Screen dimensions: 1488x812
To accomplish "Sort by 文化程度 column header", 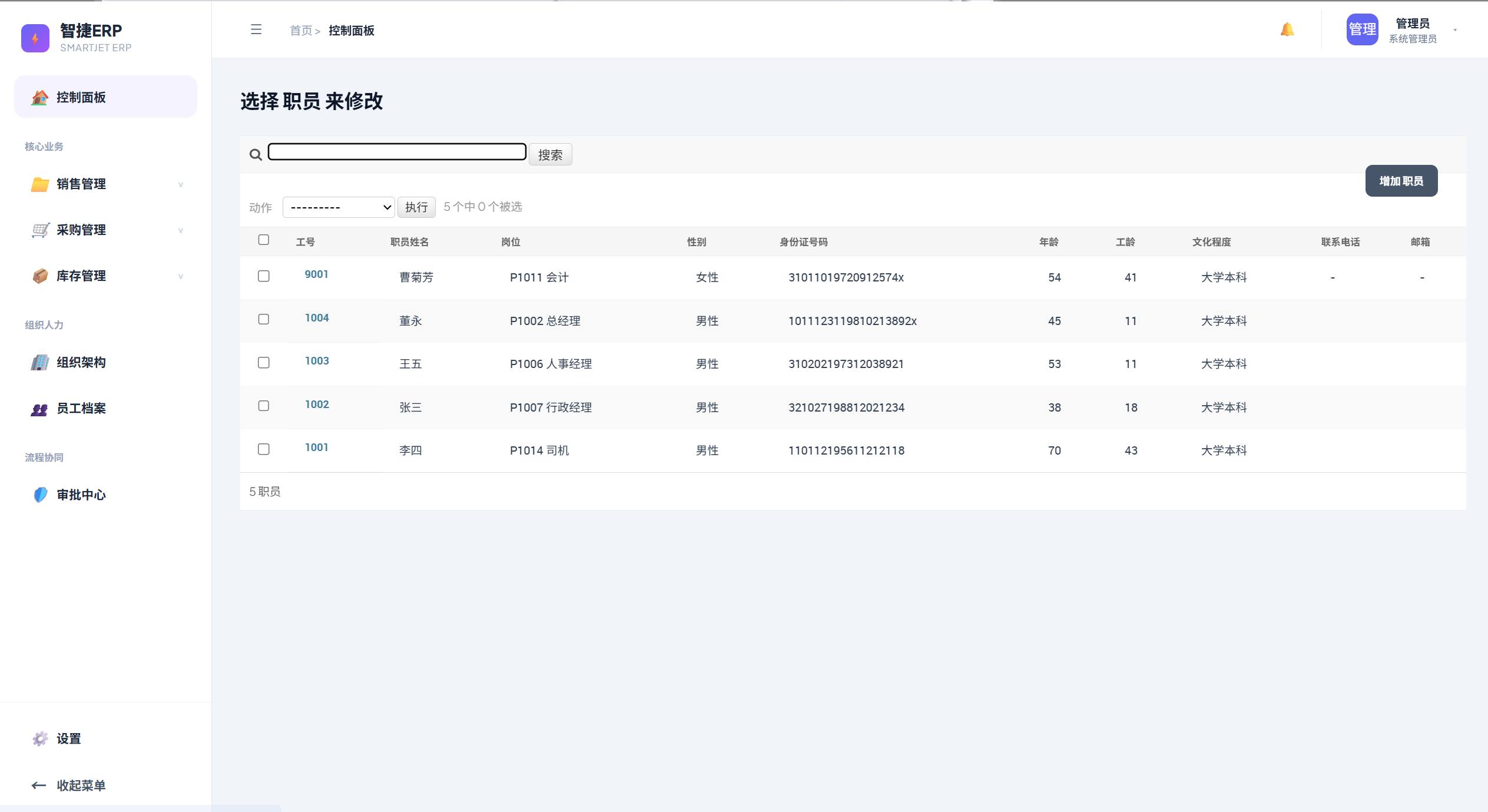I will point(1212,242).
